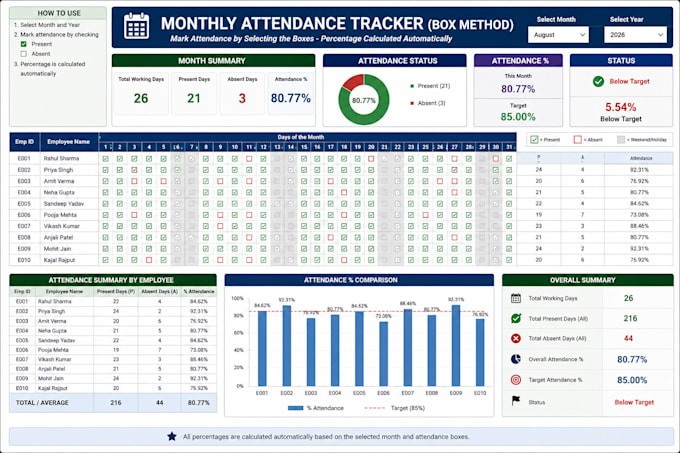Screen dimensions: 680x453
Task: Click the Total Working Days calendar icon
Action: click(516, 298)
